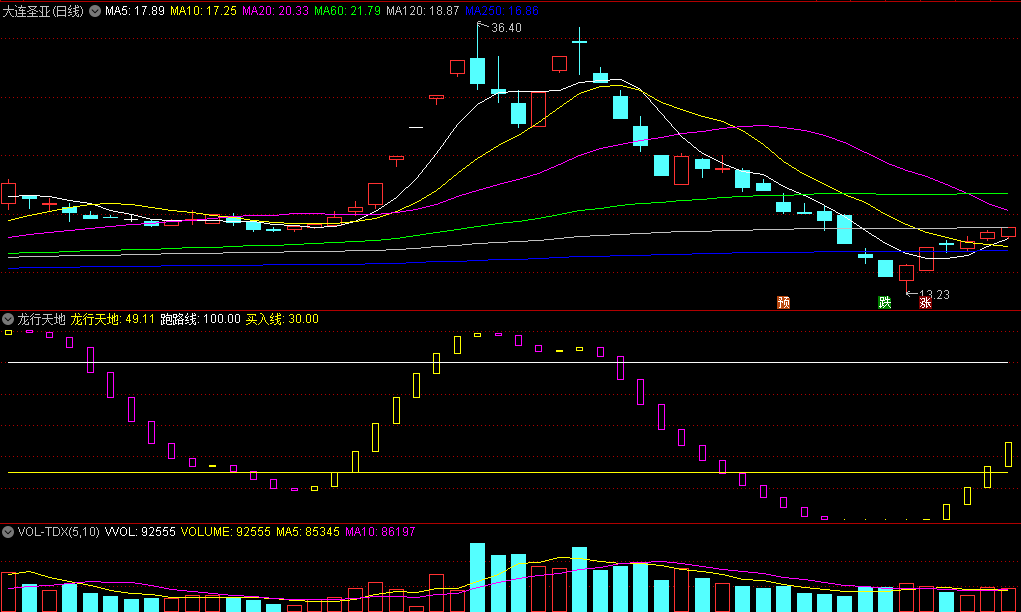The height and width of the screenshot is (612, 1021).
Task: Click volume MA10: 86197 label
Action: point(380,532)
